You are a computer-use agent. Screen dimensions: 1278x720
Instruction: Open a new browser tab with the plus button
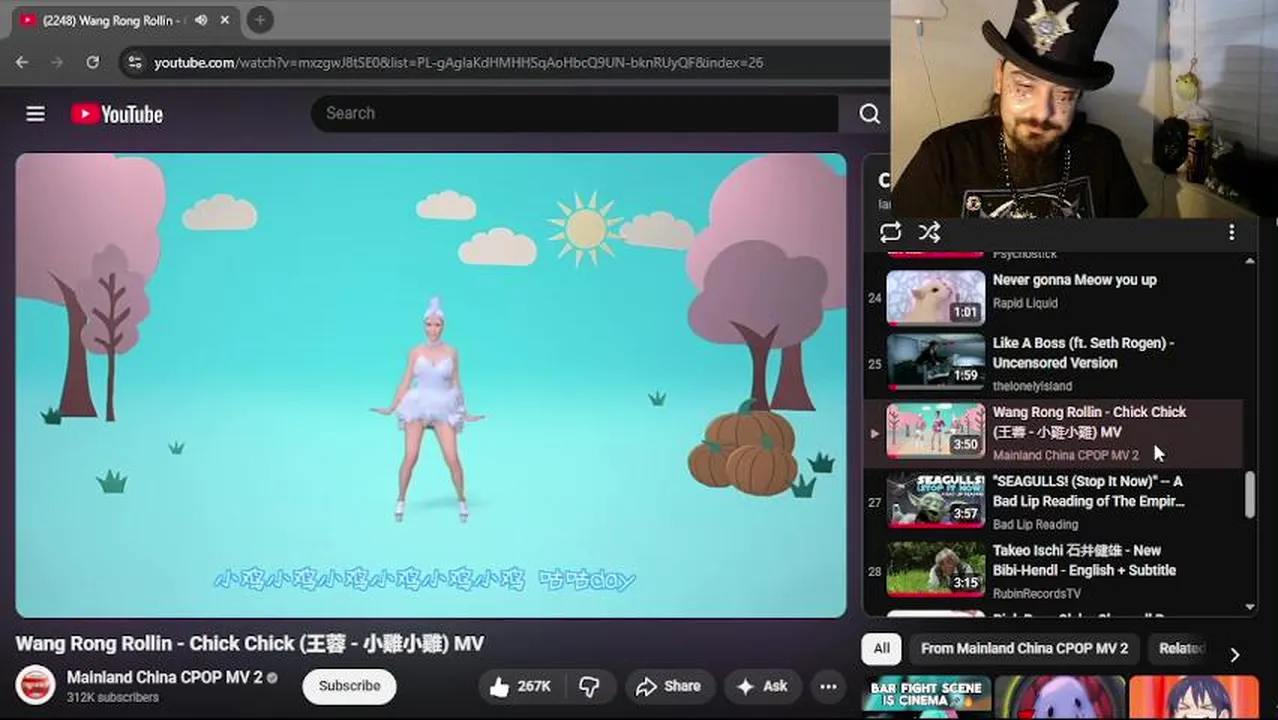coord(260,20)
